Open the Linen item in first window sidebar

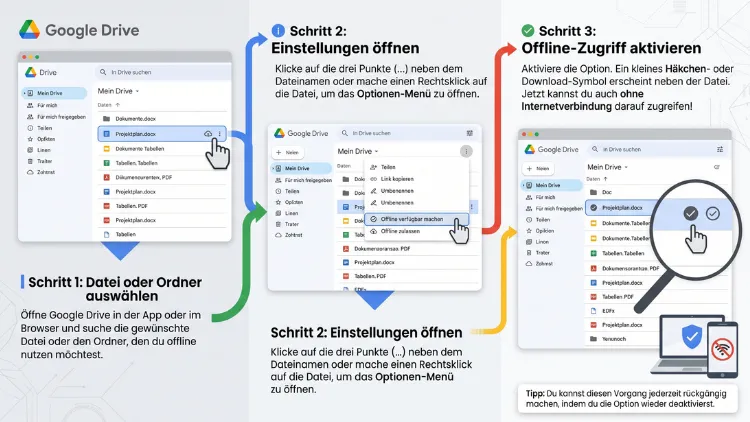pyautogui.click(x=40, y=150)
